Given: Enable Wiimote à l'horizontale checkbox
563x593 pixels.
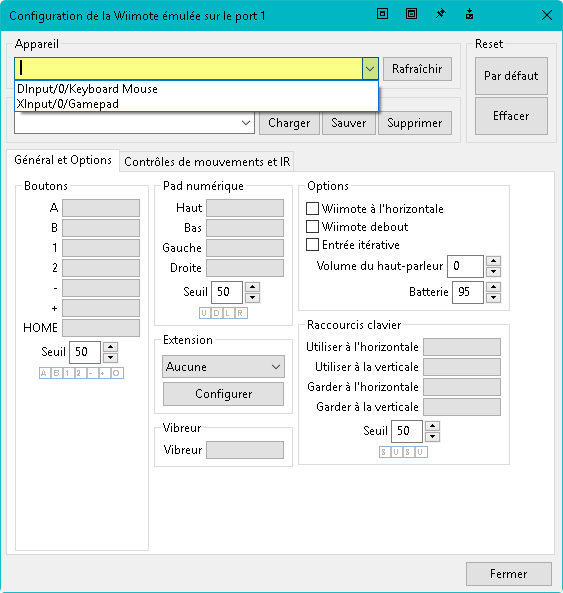Looking at the screenshot, I should [312, 208].
